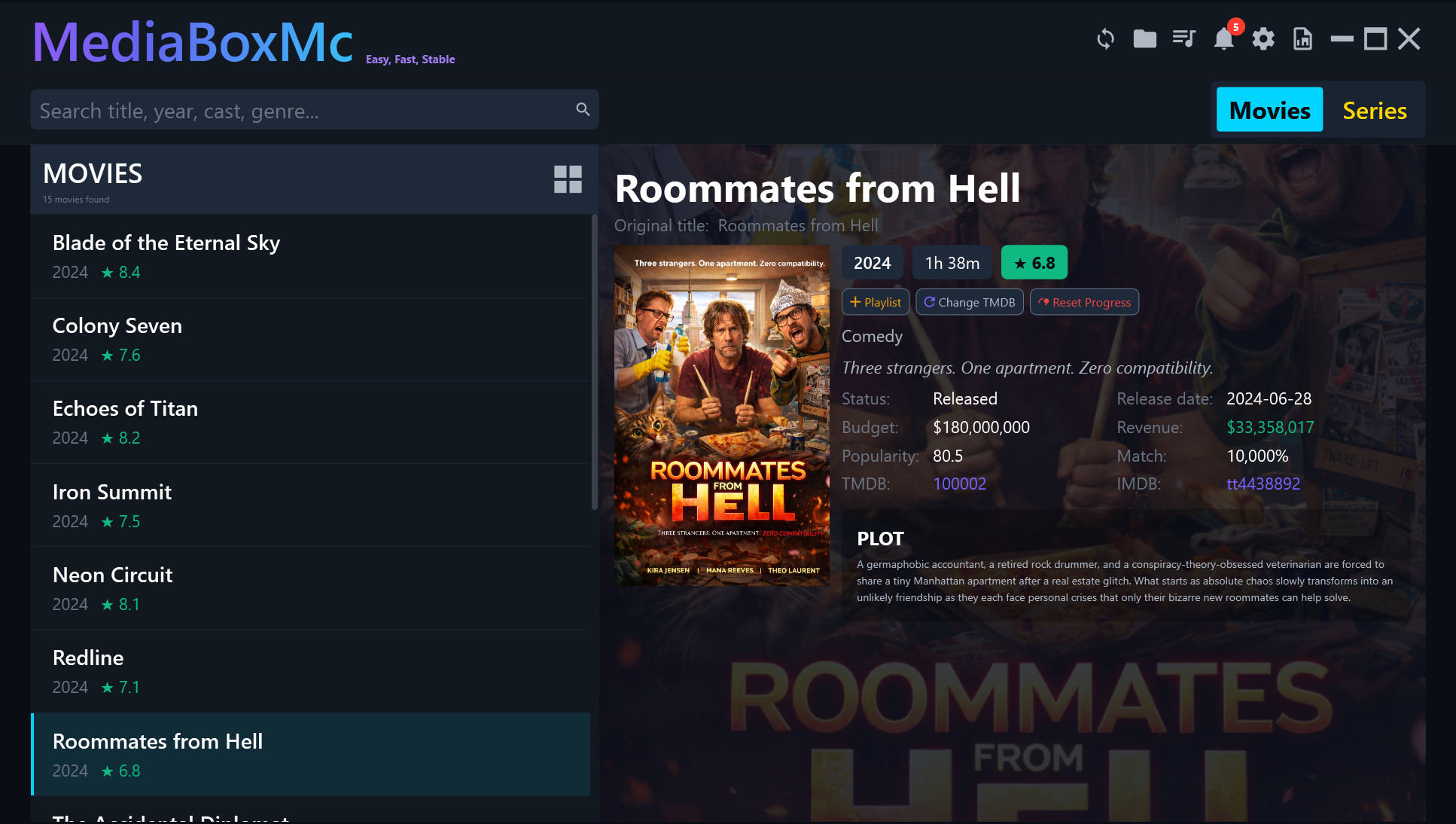This screenshot has width=1456, height=824.
Task: Switch to grid view layout icon
Action: tap(568, 179)
